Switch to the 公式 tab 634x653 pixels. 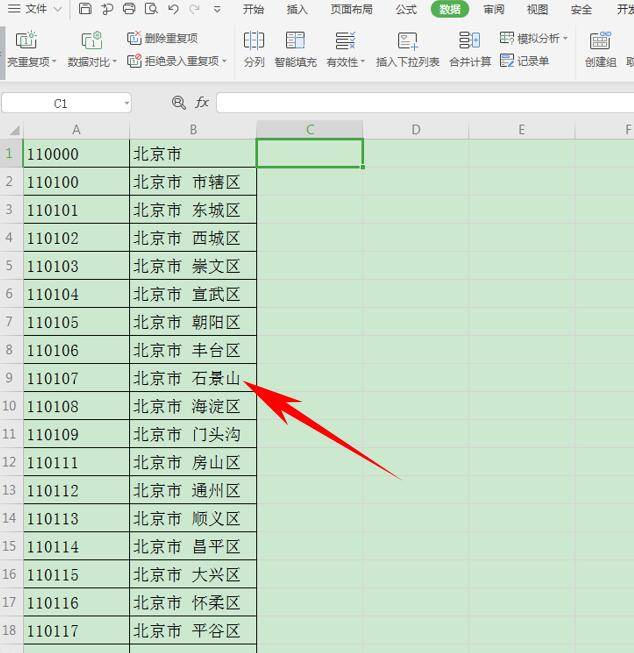pos(406,9)
